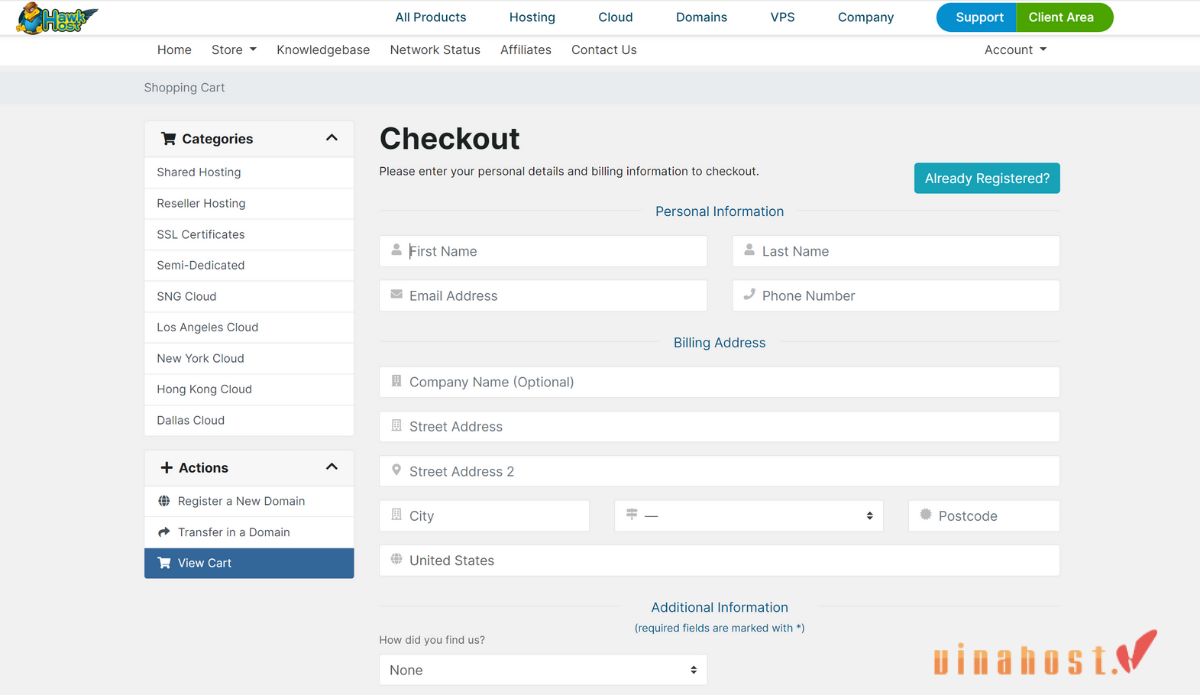Open the state selection dropdown

(749, 516)
